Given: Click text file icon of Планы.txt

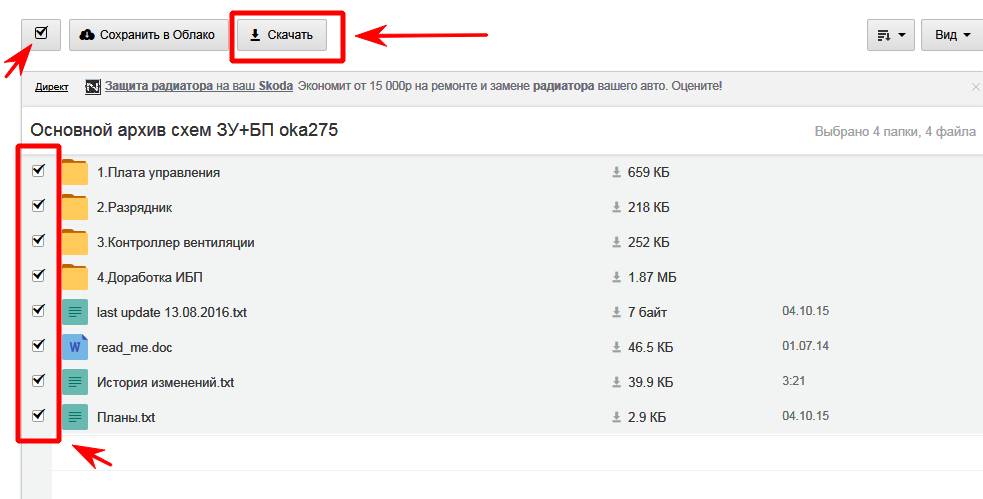Looking at the screenshot, I should pos(74,417).
